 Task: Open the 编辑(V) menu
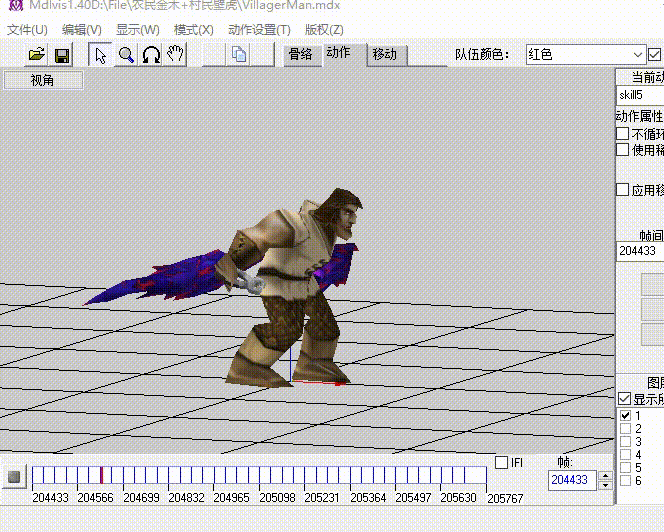coord(82,30)
